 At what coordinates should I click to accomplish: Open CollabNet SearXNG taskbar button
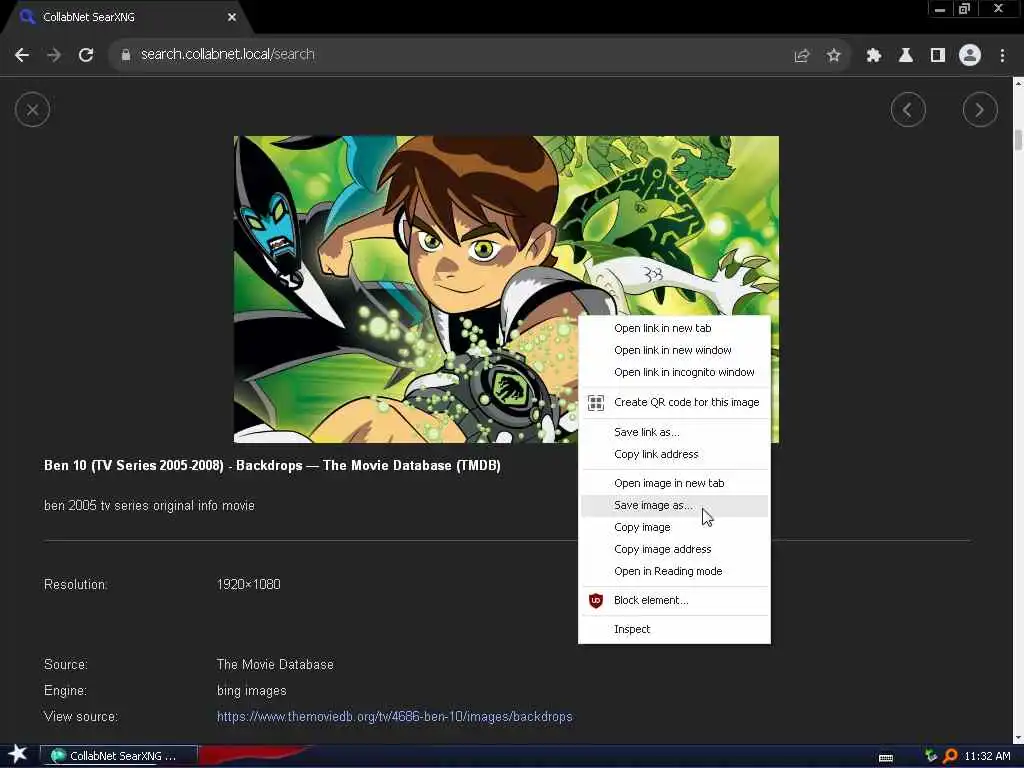(x=119, y=756)
